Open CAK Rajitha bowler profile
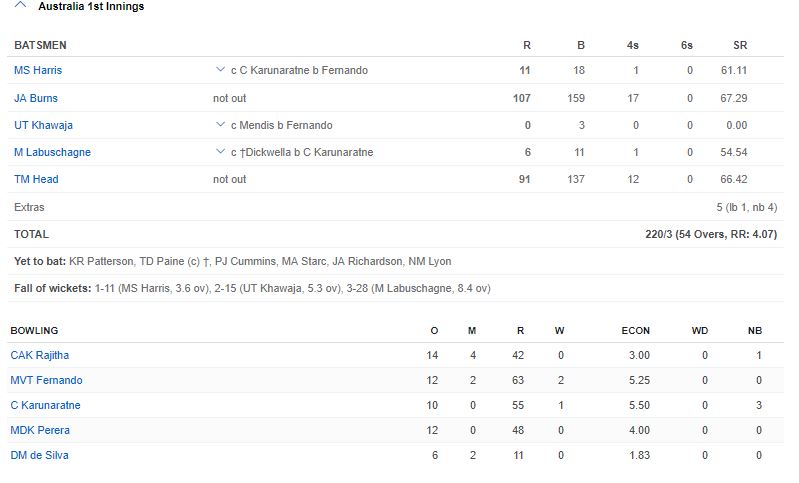The height and width of the screenshot is (483, 799). [x=40, y=355]
